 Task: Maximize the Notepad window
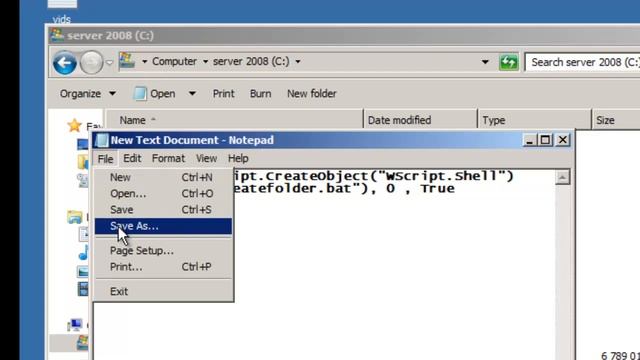point(545,140)
